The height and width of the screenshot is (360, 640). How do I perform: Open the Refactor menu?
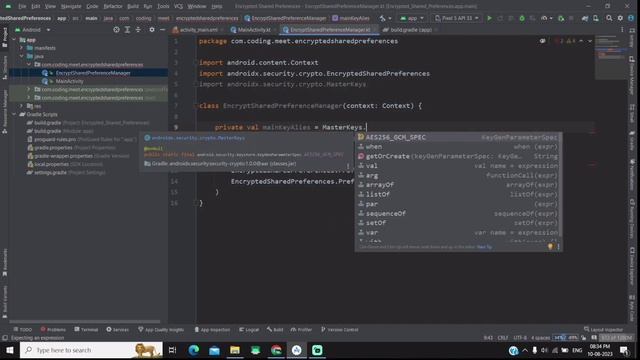click(113, 7)
